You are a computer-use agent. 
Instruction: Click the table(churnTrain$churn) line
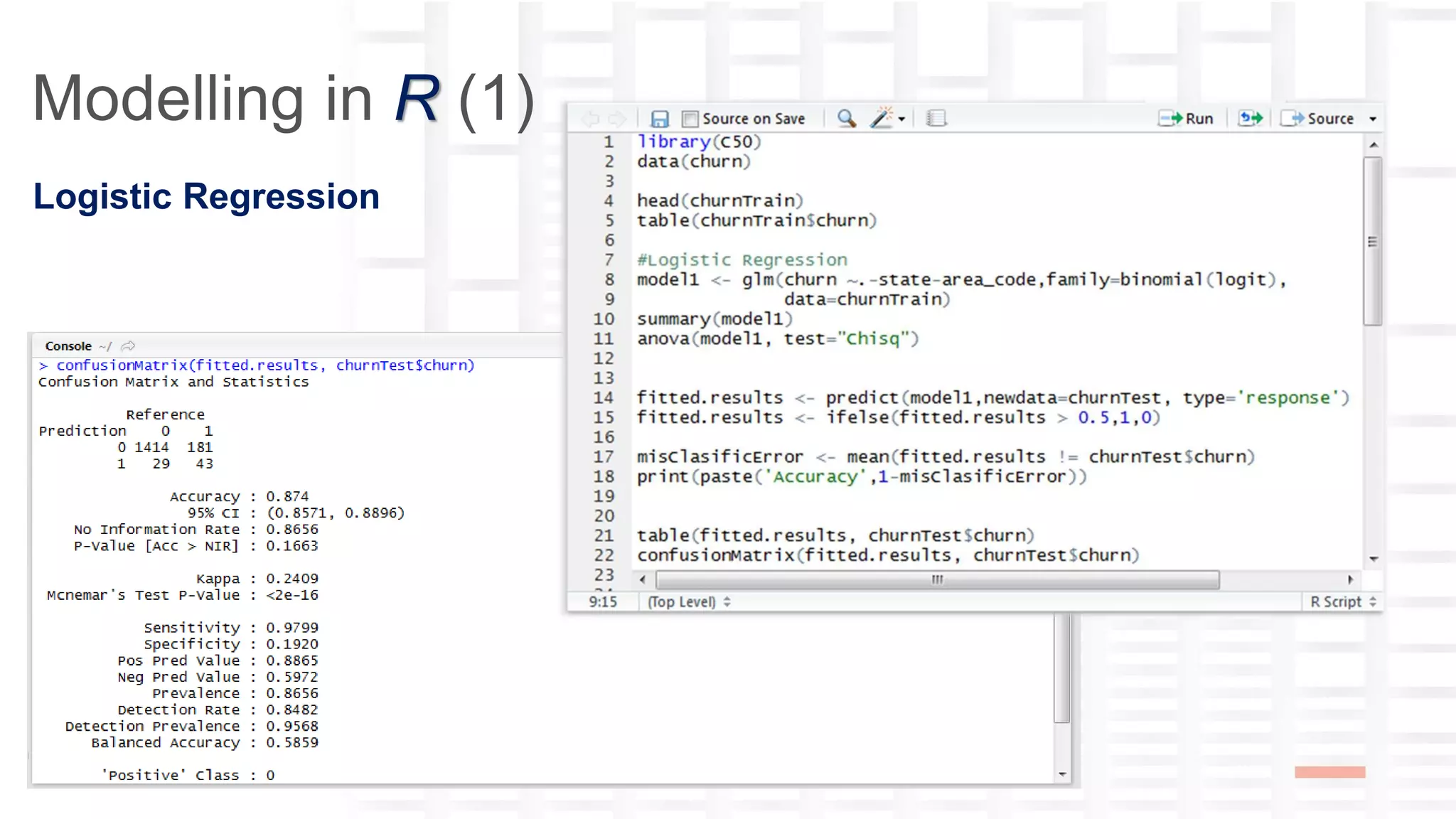pos(757,221)
